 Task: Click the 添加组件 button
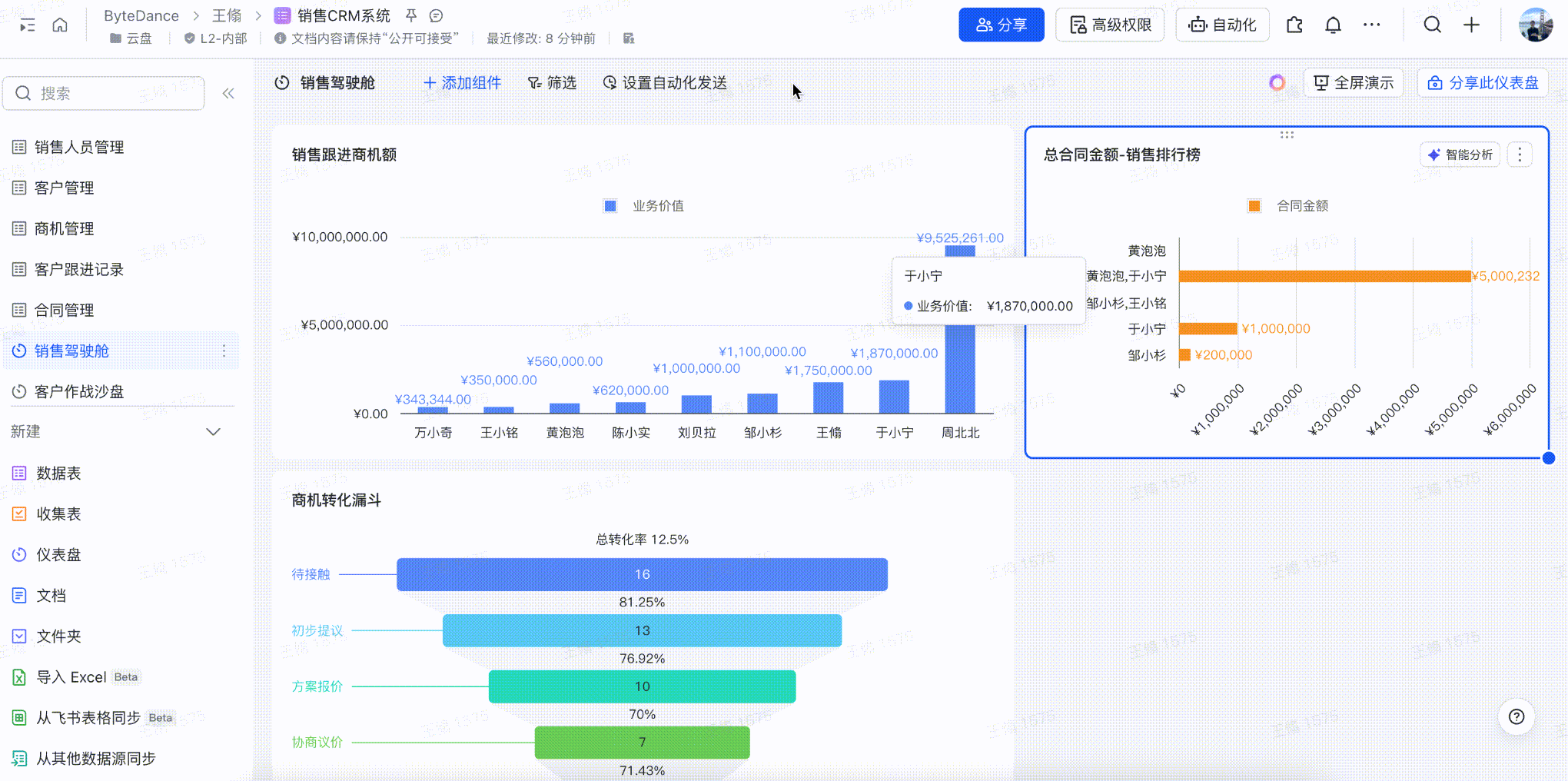click(462, 83)
